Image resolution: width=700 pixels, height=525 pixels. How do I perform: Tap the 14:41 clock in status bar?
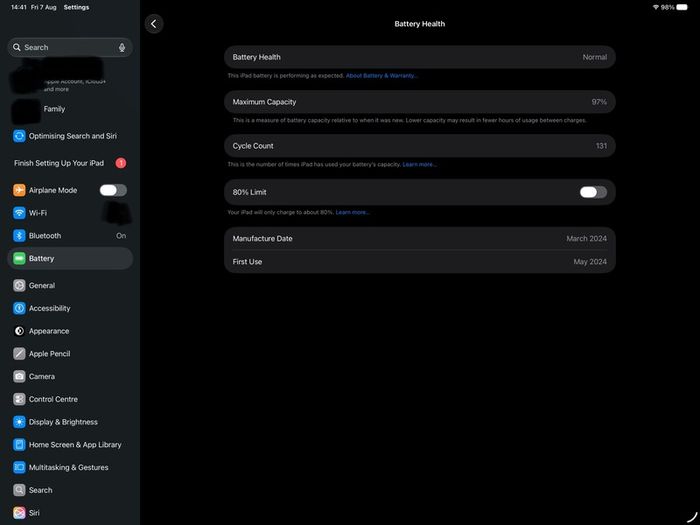coord(19,7)
